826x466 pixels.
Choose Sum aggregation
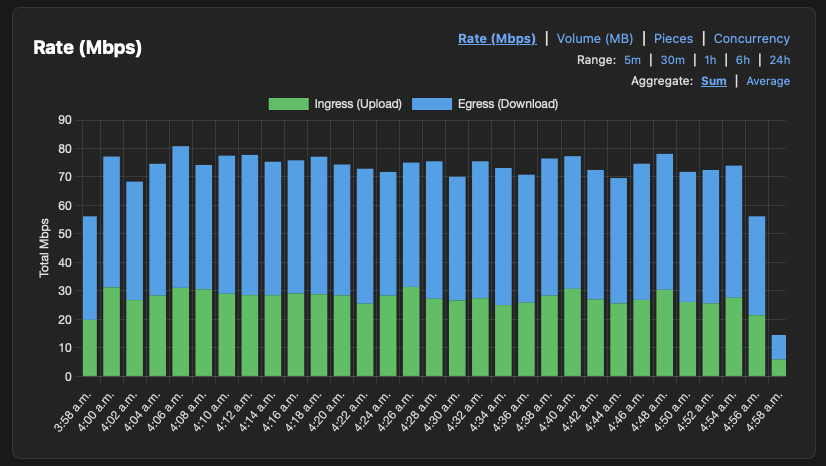(713, 81)
